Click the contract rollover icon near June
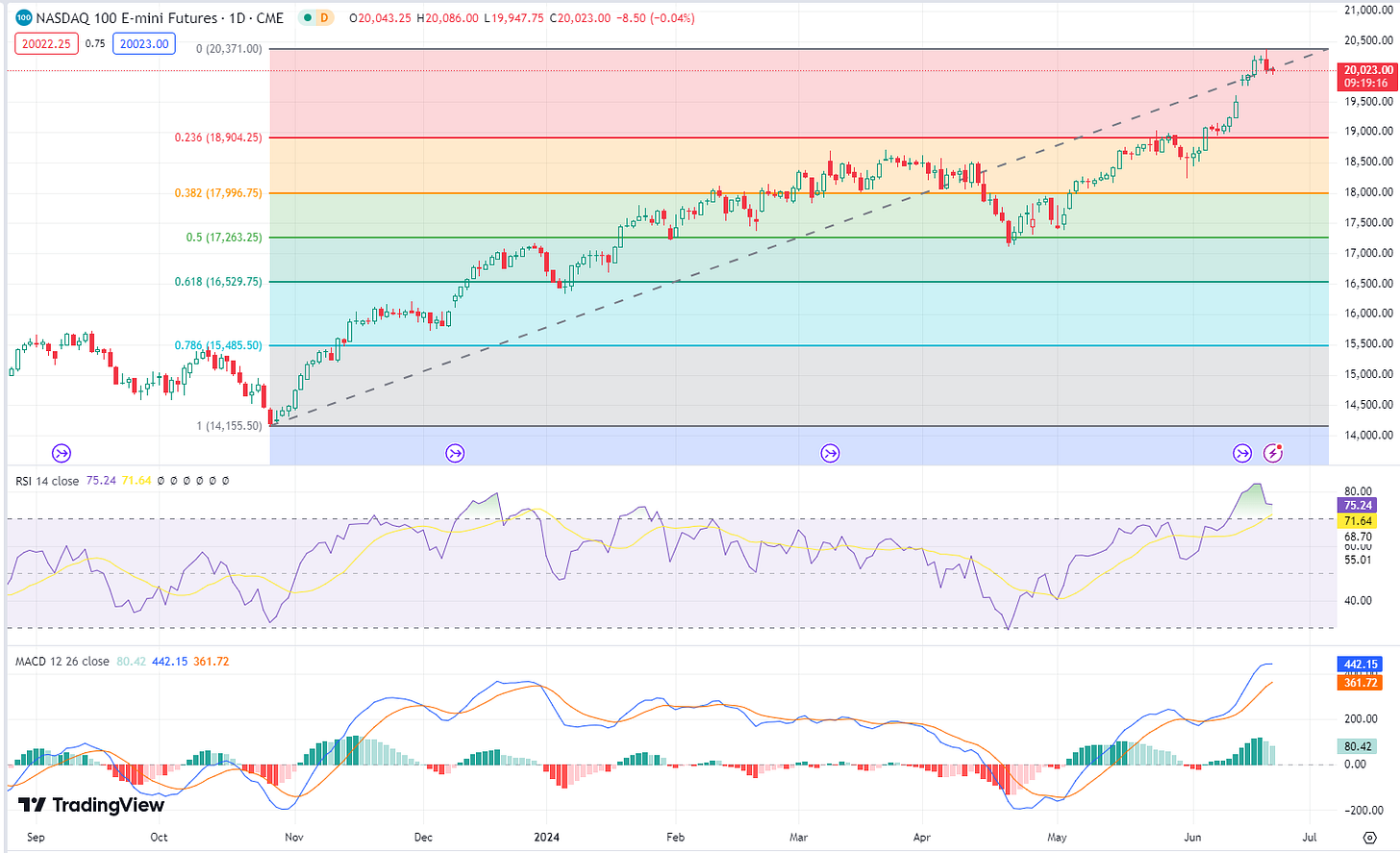 [1242, 453]
